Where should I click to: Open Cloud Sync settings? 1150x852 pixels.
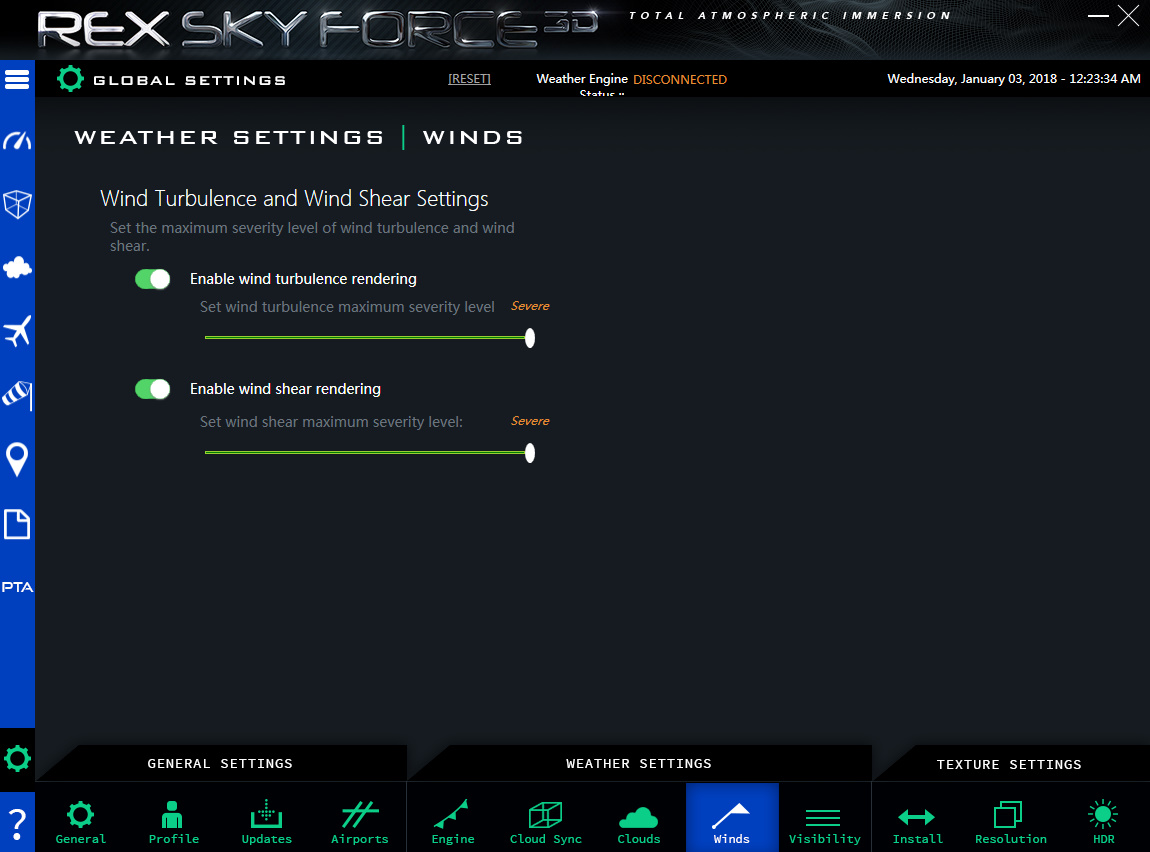[x=546, y=822]
